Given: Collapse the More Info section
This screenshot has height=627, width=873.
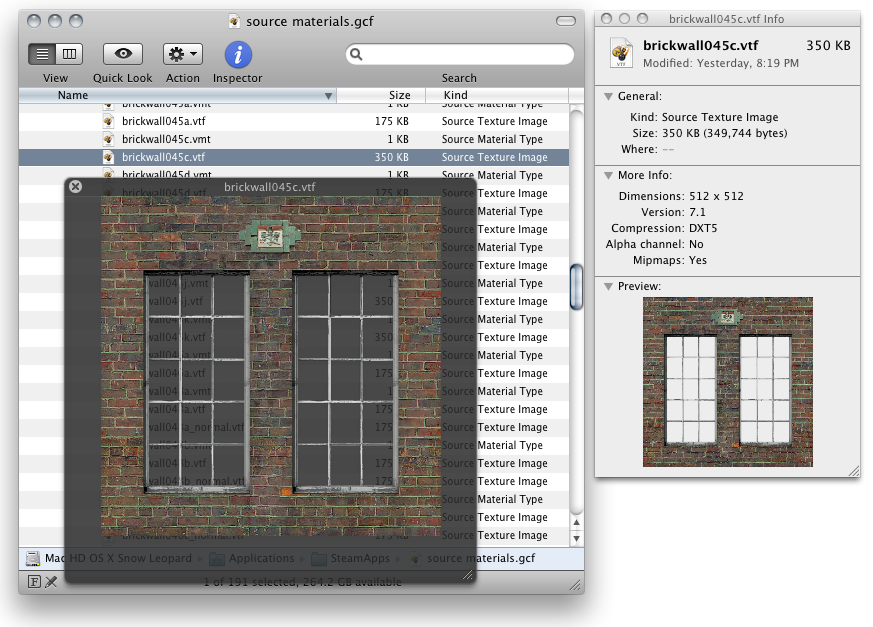Looking at the screenshot, I should [x=609, y=175].
